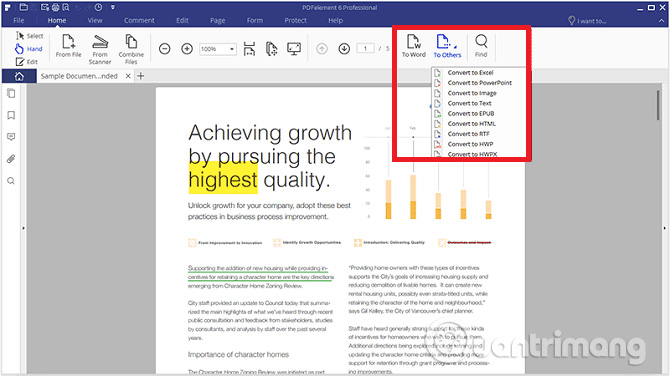
Task: Click the clock history icon in title bar
Action: [98, 7]
